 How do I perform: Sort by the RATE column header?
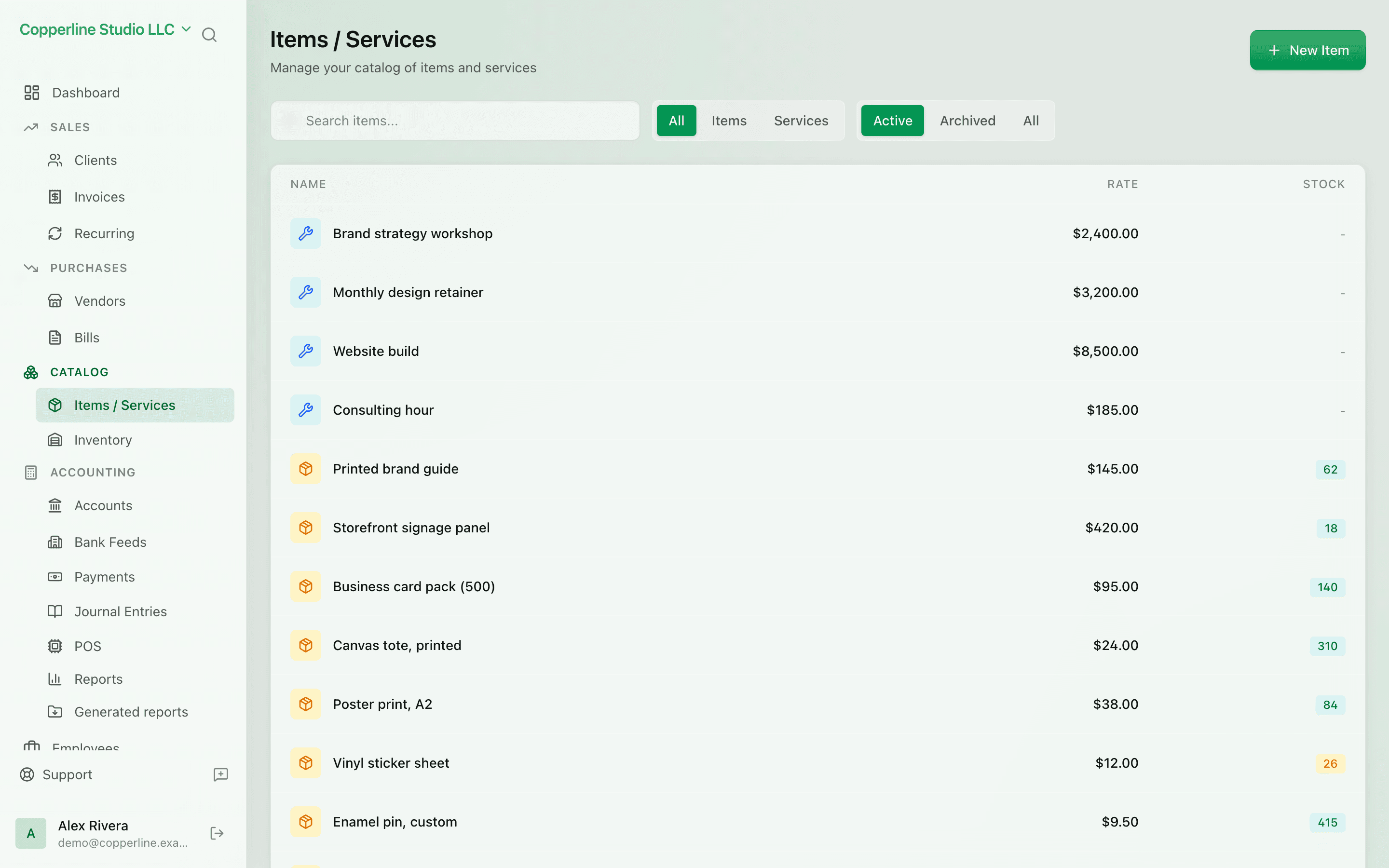pos(1122,184)
